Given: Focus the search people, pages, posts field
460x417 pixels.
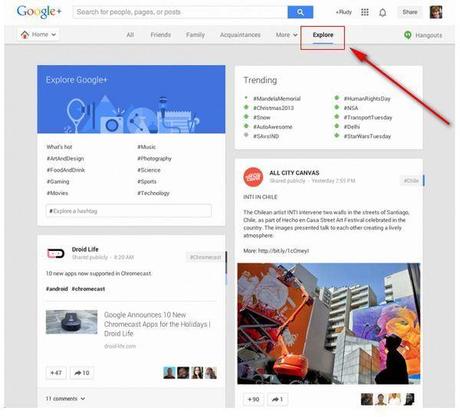Looking at the screenshot, I should [180, 12].
